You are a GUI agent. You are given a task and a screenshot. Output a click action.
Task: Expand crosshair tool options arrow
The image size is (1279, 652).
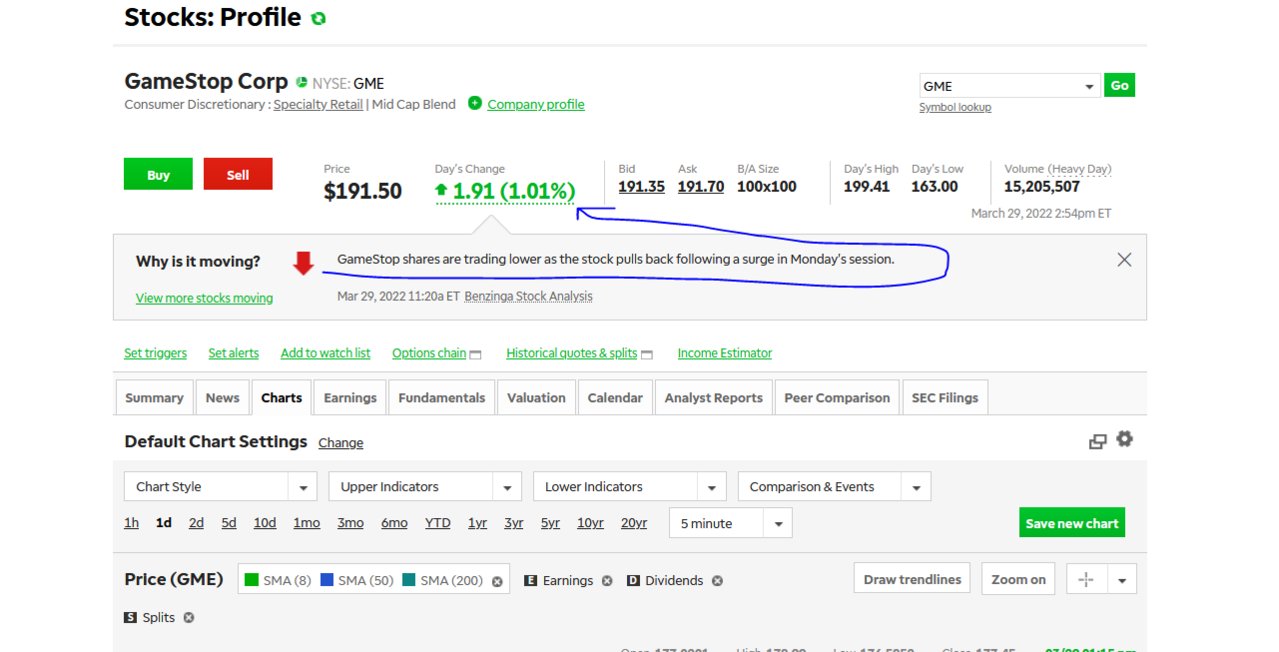(x=1121, y=579)
